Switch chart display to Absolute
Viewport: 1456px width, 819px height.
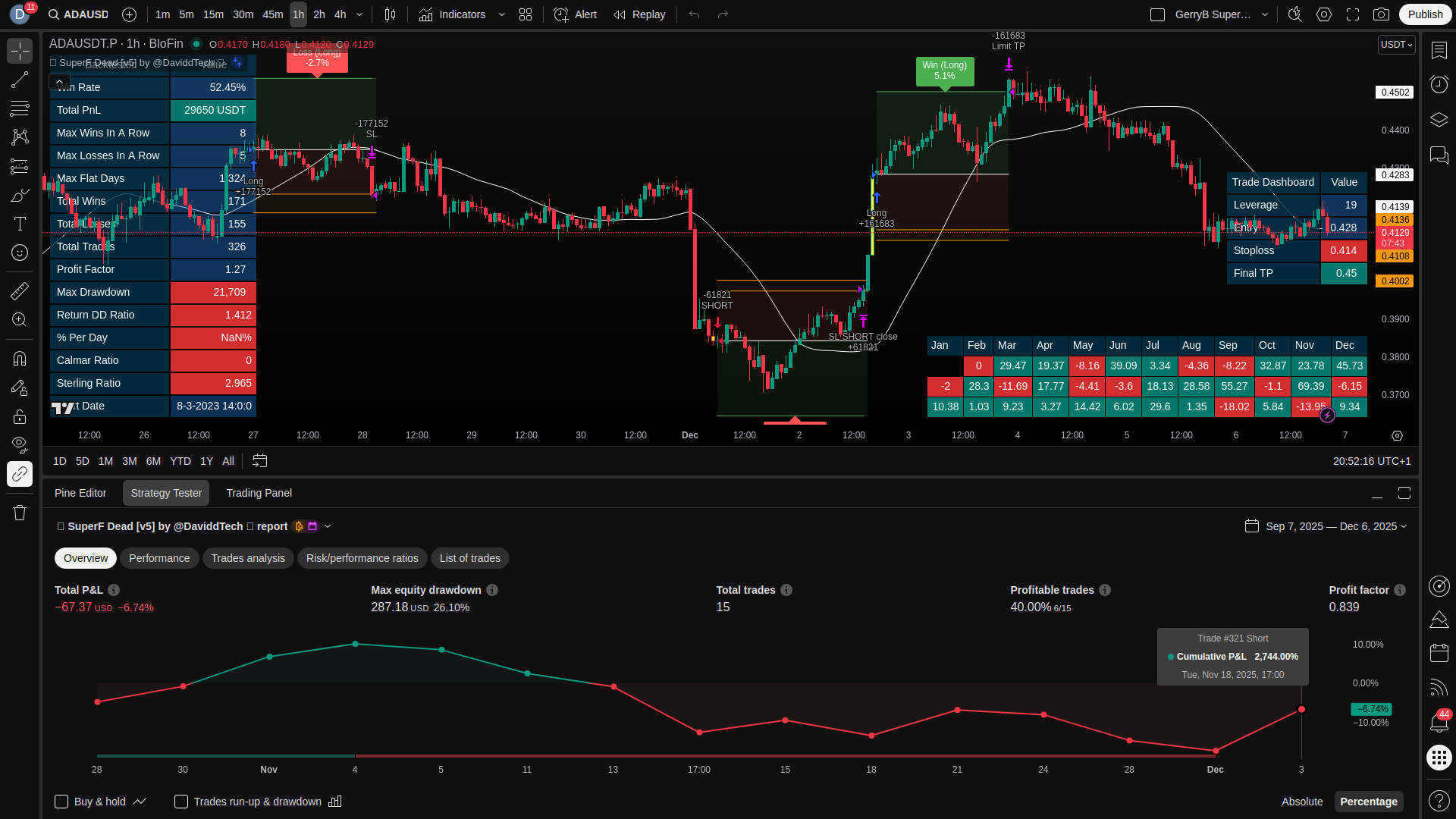pos(1301,802)
